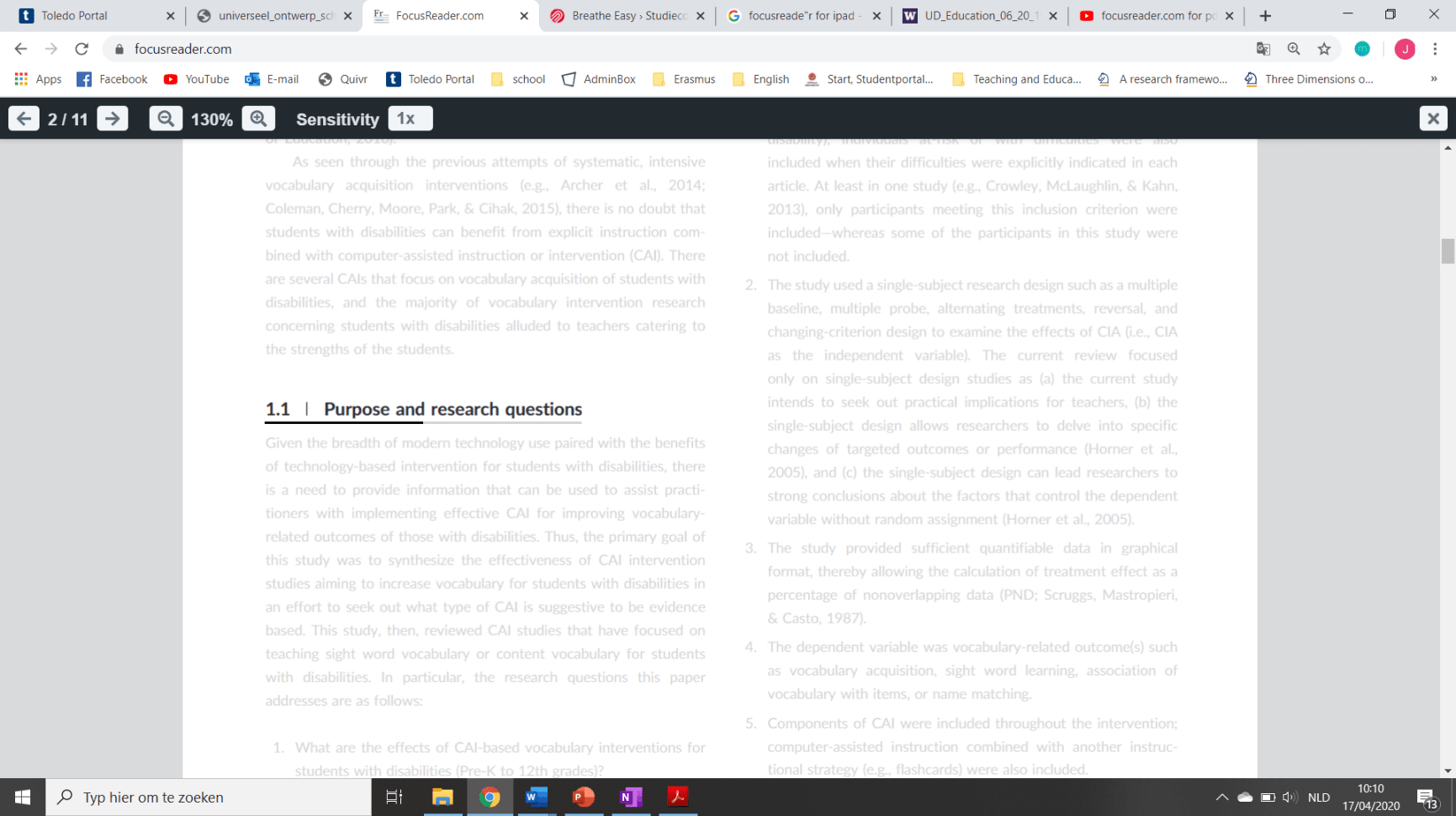
Task: Click the browser Forward arrow
Action: pos(51,49)
